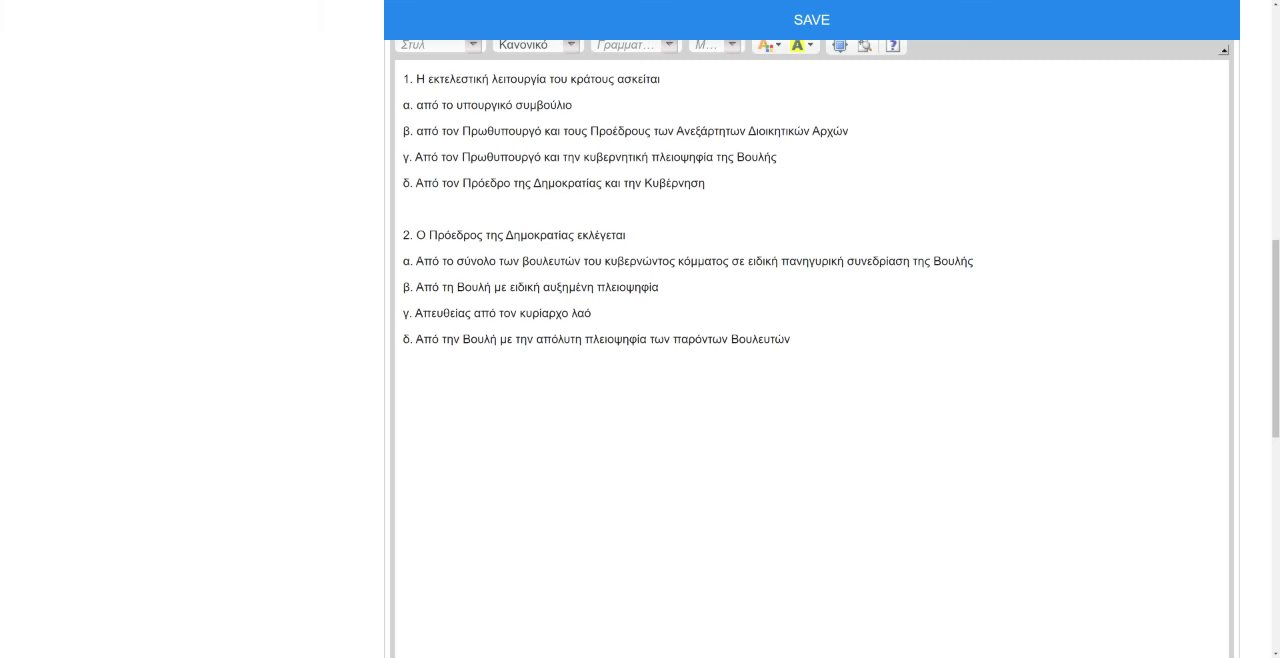Image resolution: width=1280 pixels, height=658 pixels.
Task: Open the font name (Γραμματ…) dropdown
Action: pos(634,45)
